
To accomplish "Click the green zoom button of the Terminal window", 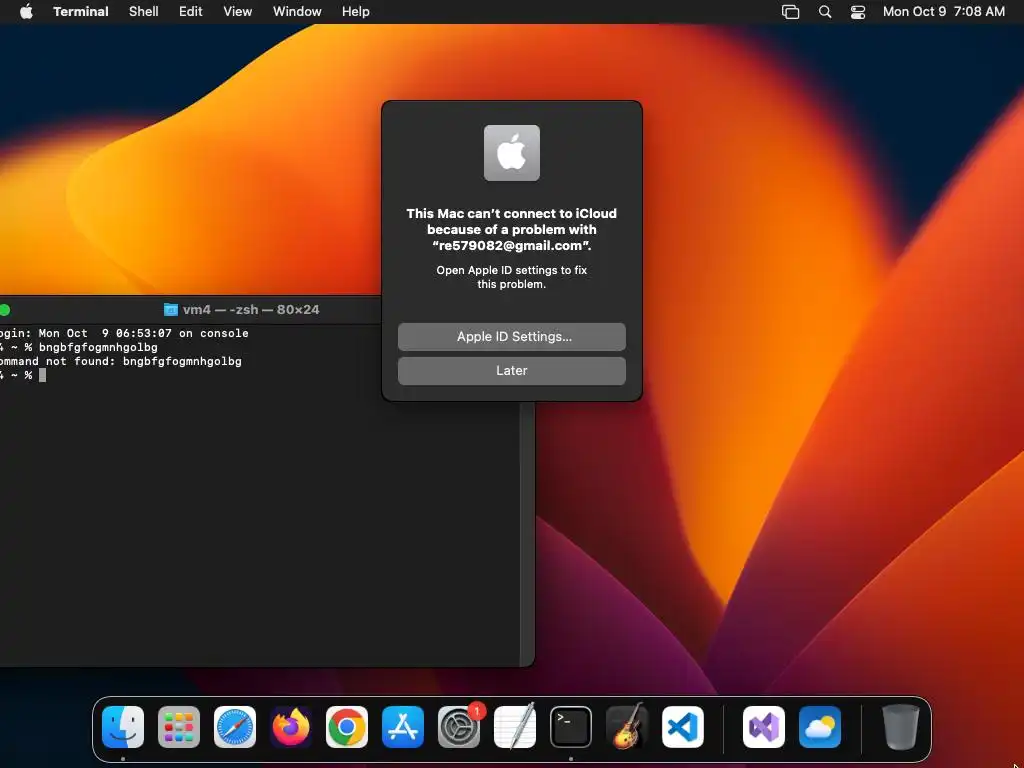I will [x=5, y=310].
